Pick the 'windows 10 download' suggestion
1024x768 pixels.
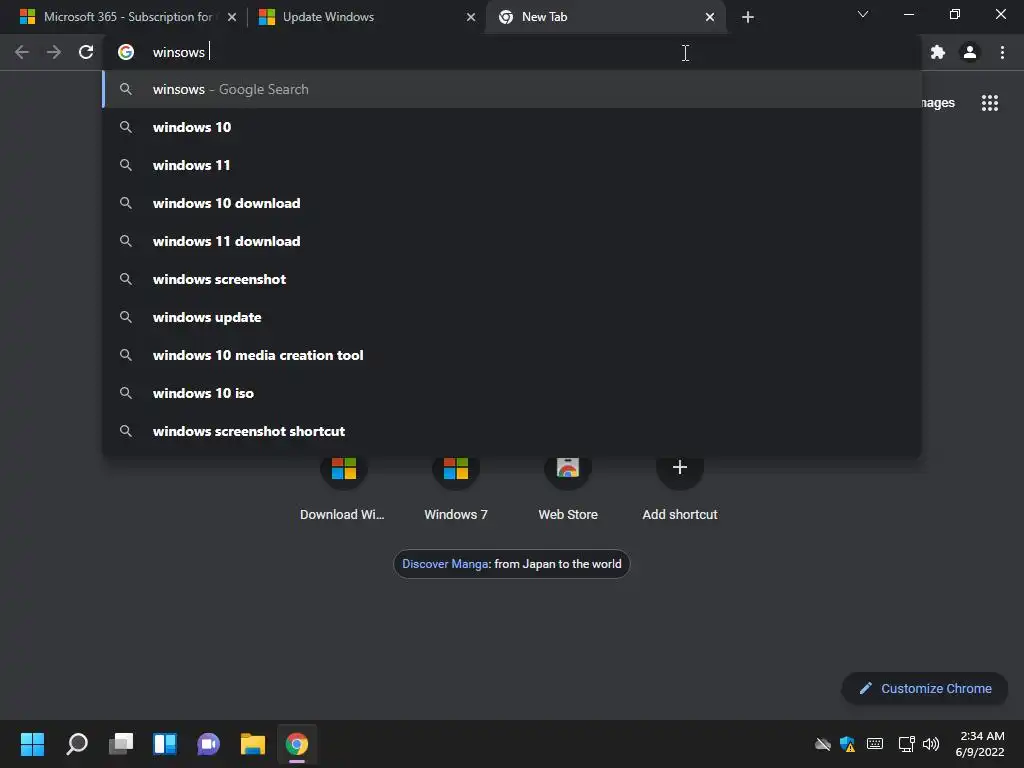(x=512, y=203)
